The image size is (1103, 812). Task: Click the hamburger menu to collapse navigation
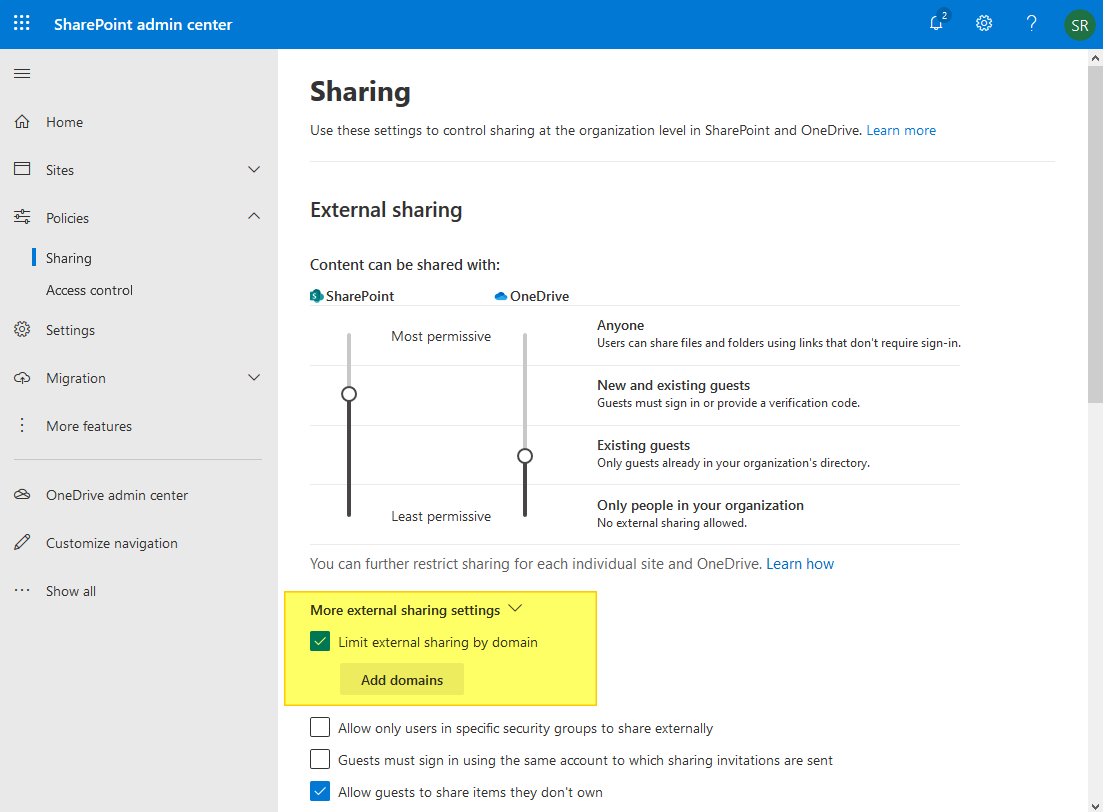point(21,72)
